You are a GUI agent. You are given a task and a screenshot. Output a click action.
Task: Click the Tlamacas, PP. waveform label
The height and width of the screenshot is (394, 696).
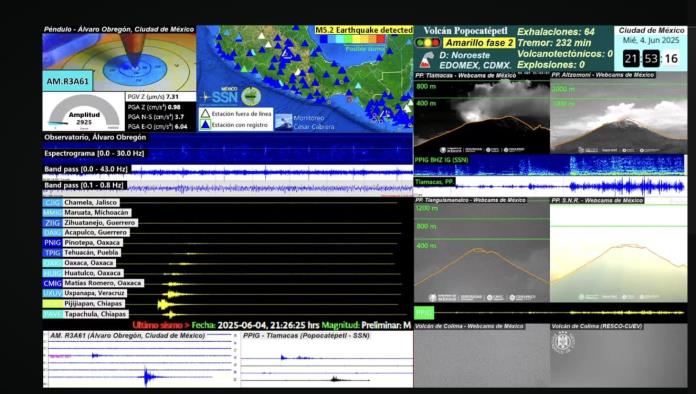point(435,181)
